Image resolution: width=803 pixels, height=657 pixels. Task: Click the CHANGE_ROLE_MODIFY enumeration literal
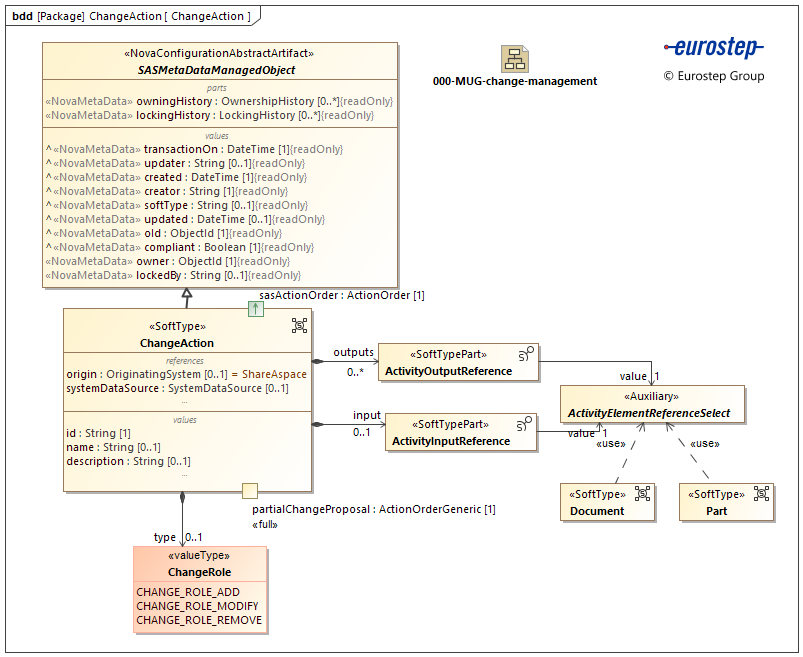pyautogui.click(x=197, y=606)
